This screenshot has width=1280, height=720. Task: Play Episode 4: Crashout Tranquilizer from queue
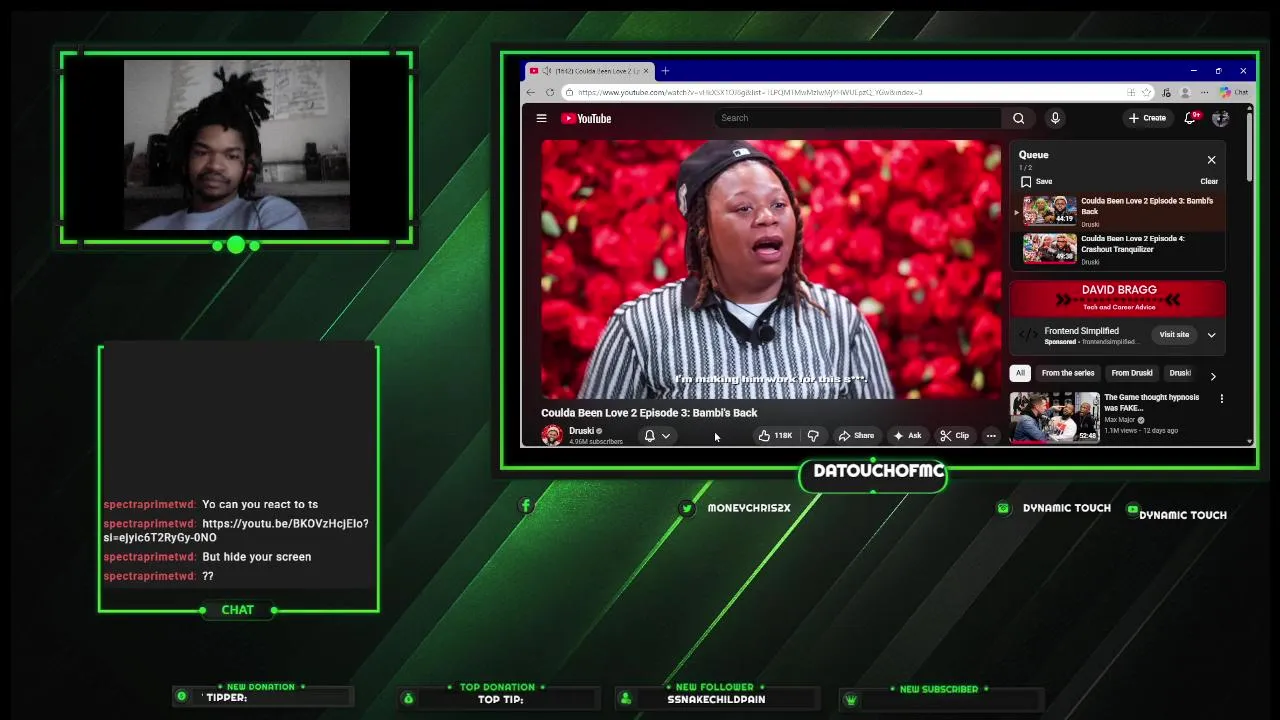point(1118,249)
